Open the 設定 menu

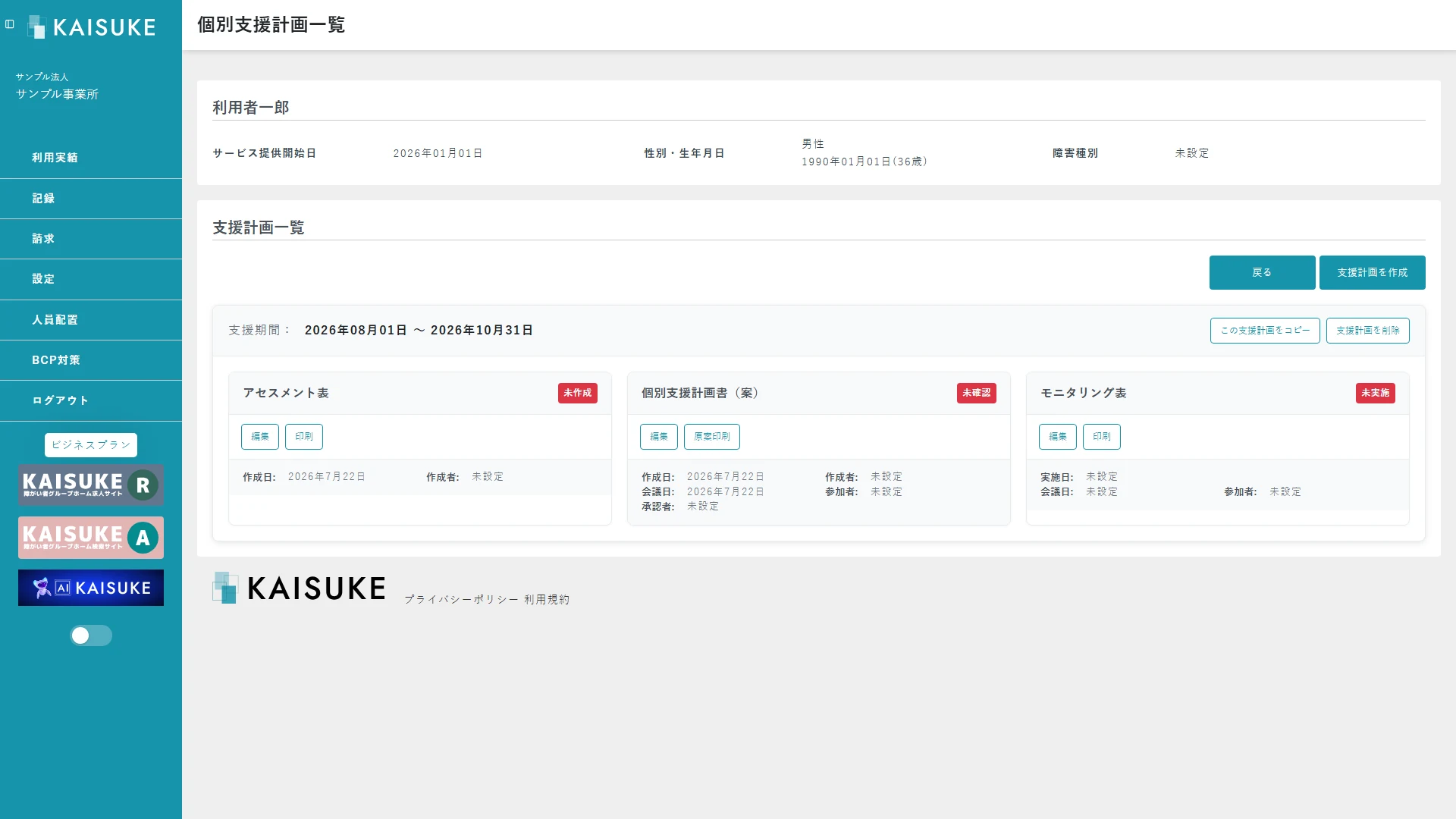coord(91,279)
